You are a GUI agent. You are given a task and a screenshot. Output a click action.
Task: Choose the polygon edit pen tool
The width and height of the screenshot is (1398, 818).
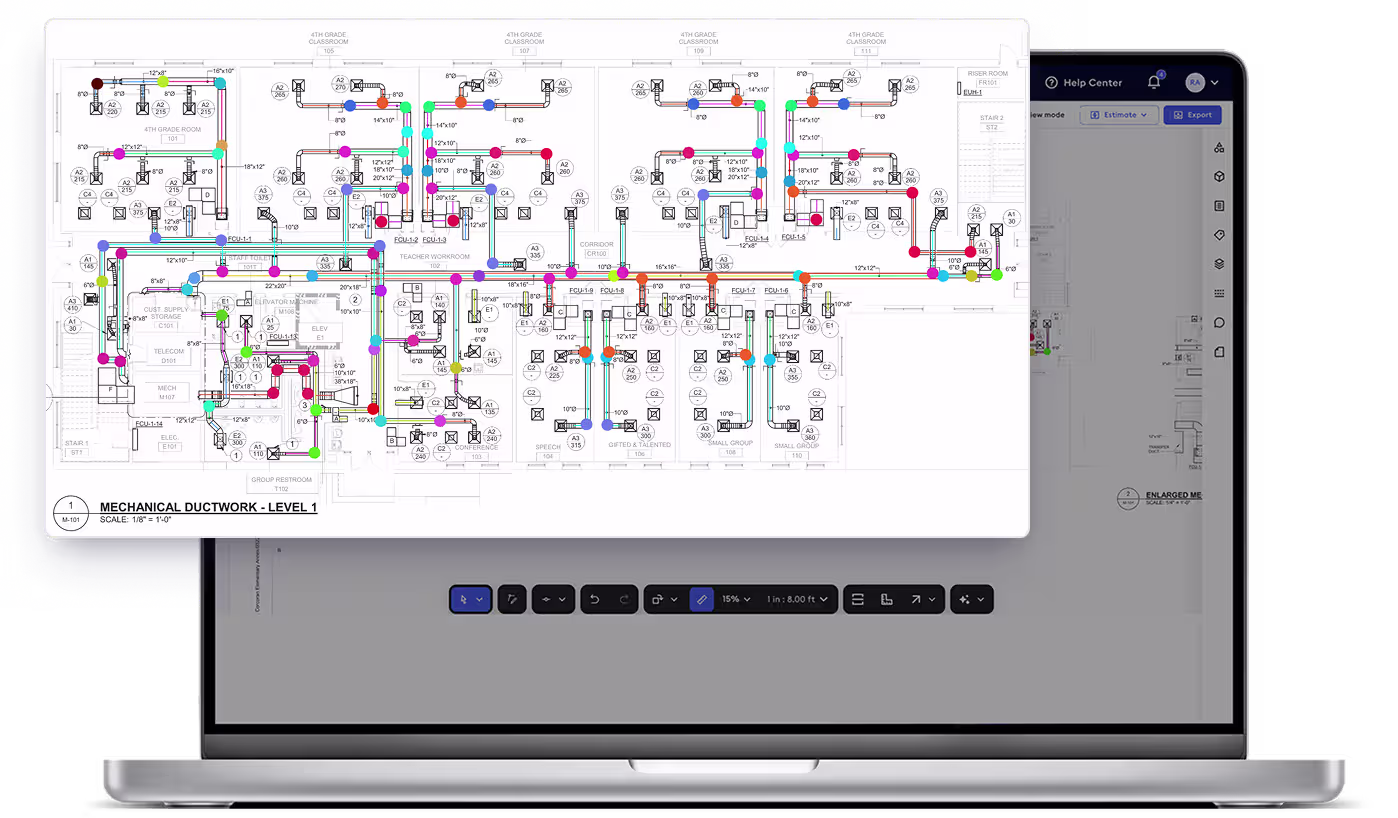pos(512,599)
